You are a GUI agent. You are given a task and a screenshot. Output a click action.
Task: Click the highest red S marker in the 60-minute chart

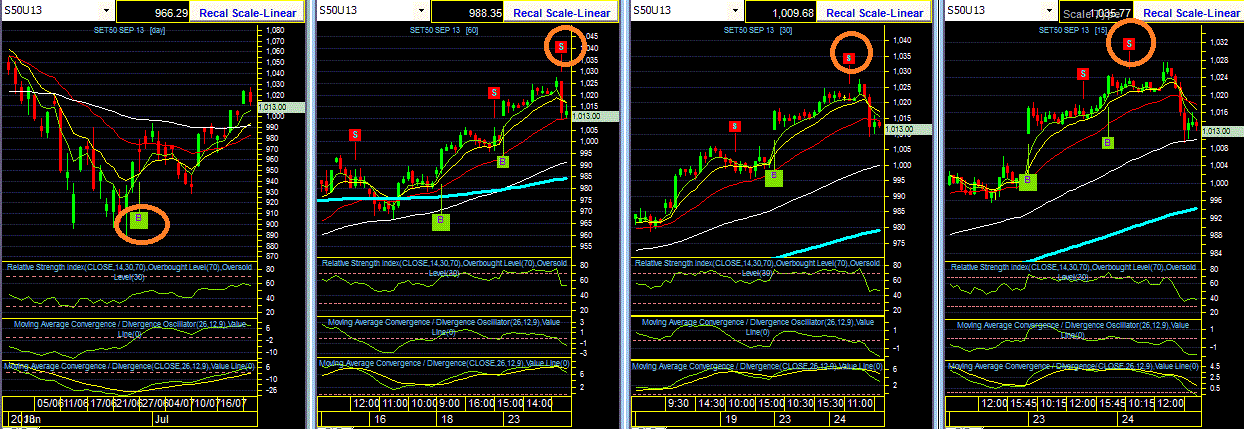562,46
